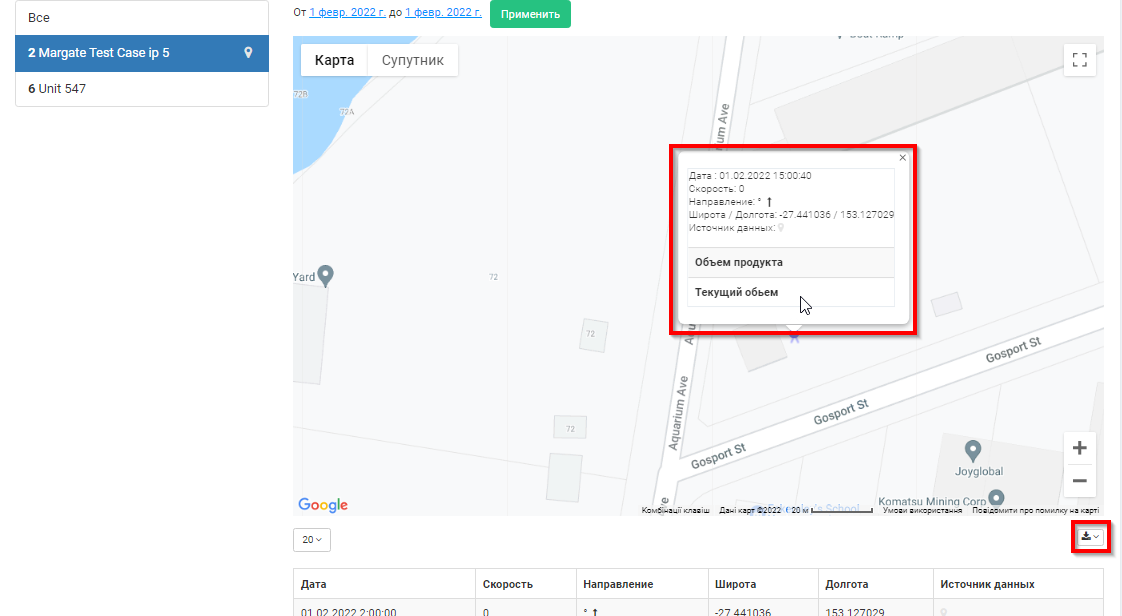The image size is (1122, 616).
Task: Zoom in on the map
Action: click(1079, 449)
